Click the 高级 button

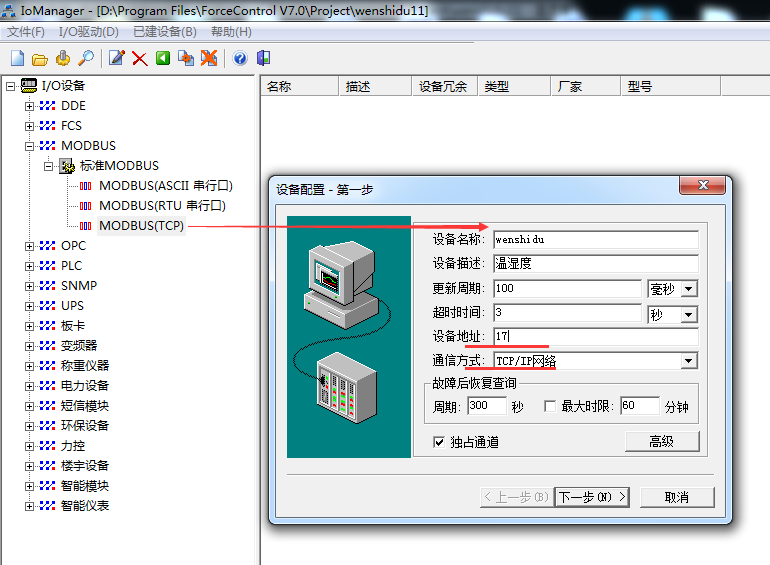coord(661,442)
